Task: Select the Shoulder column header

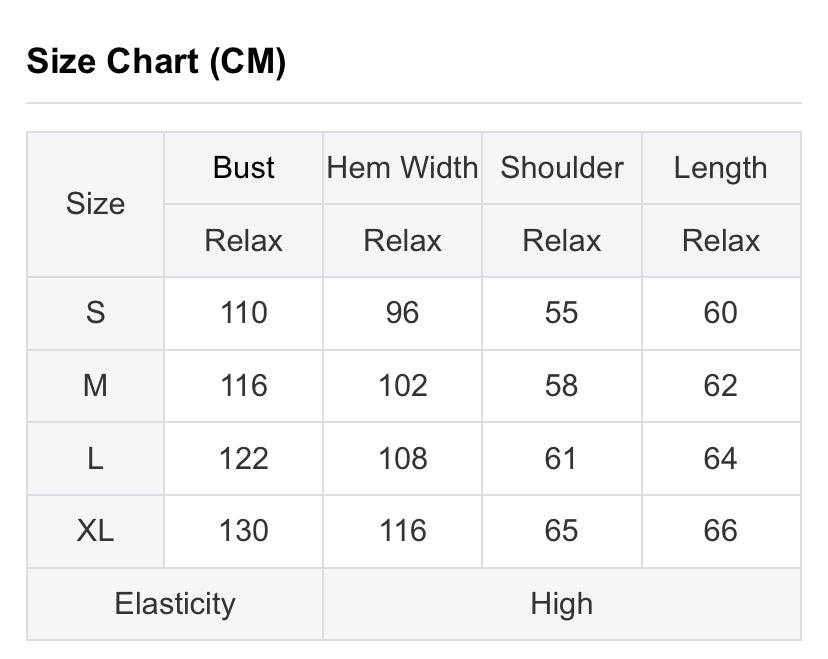Action: click(561, 168)
